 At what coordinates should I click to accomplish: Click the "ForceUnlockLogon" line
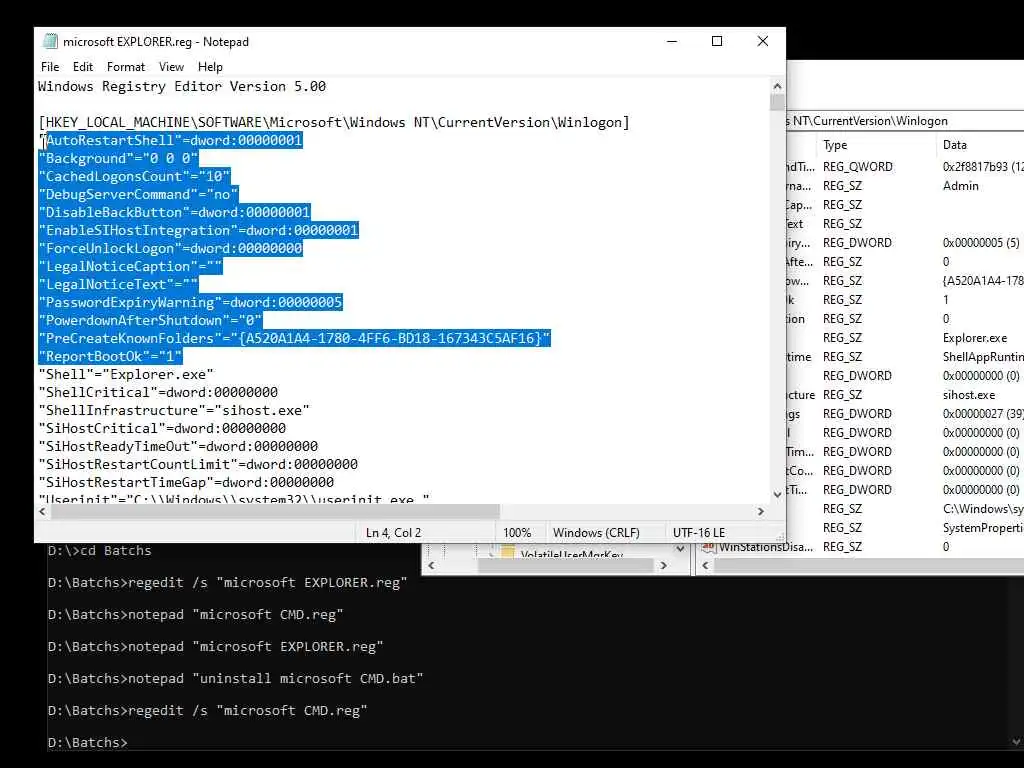(x=170, y=248)
